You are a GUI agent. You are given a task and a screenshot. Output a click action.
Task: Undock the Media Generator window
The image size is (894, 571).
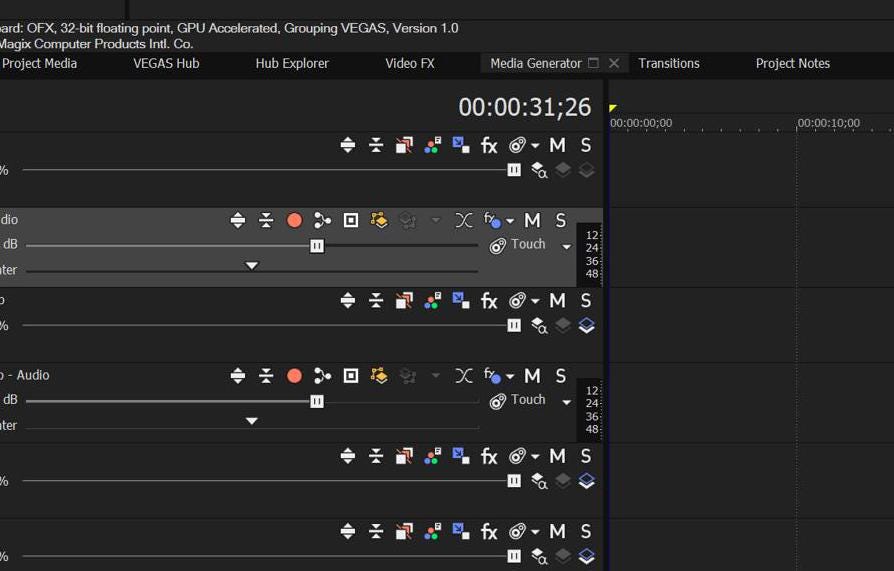point(594,63)
